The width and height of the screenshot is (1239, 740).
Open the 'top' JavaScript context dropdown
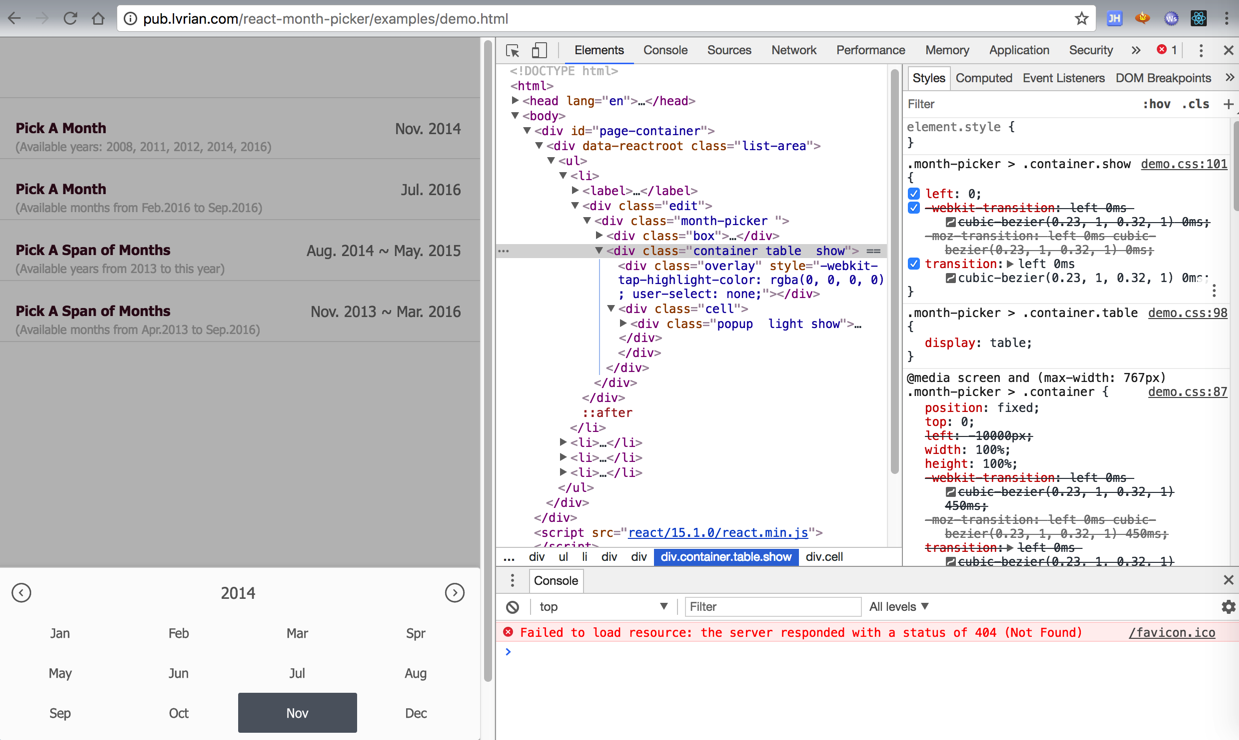coord(603,607)
